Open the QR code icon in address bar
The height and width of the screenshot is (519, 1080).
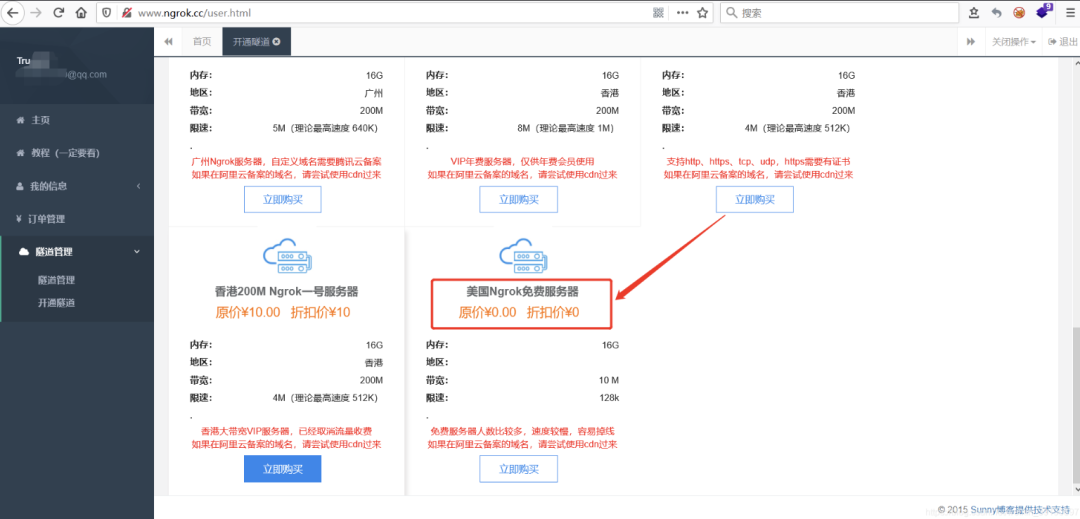[x=658, y=12]
